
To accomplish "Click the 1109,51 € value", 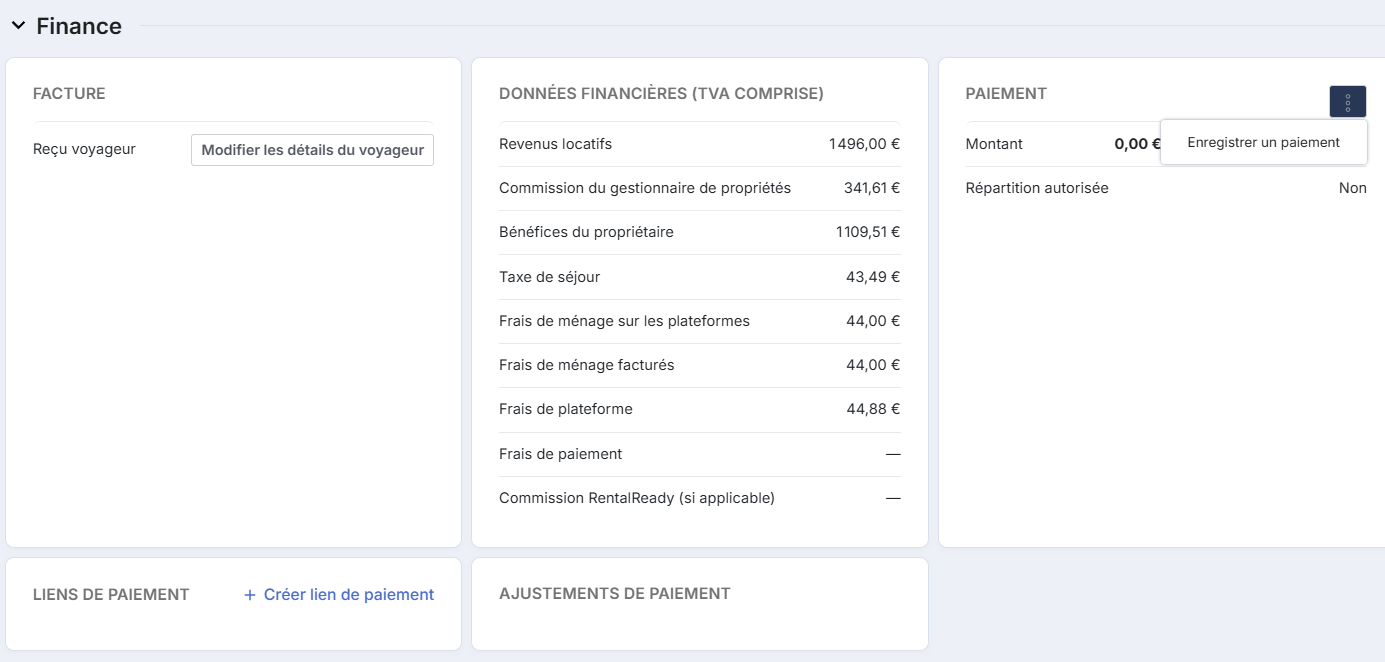I will coord(868,232).
